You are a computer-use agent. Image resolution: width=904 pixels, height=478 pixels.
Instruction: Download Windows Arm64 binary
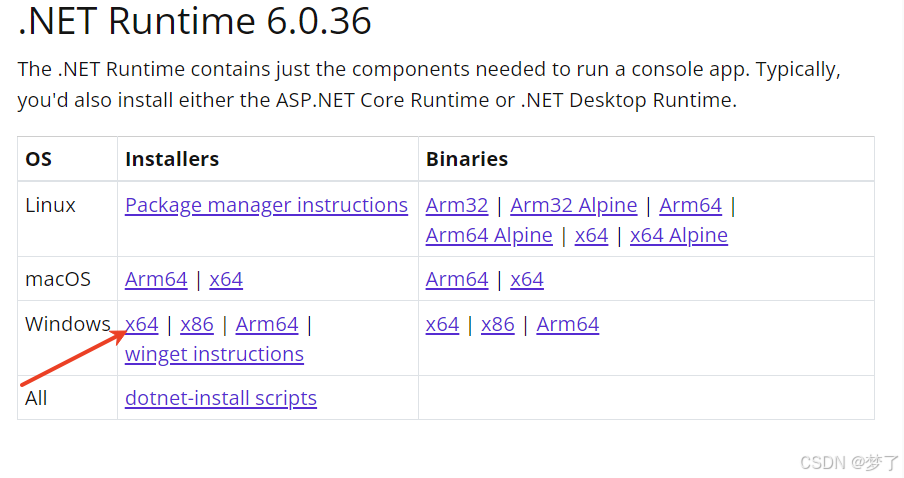click(568, 325)
